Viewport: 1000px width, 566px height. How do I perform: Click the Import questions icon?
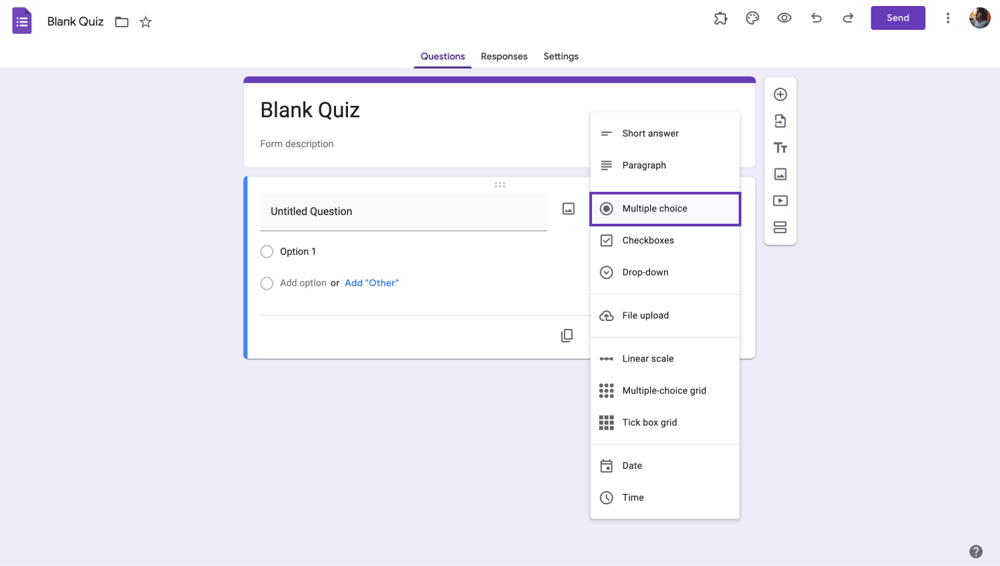780,121
